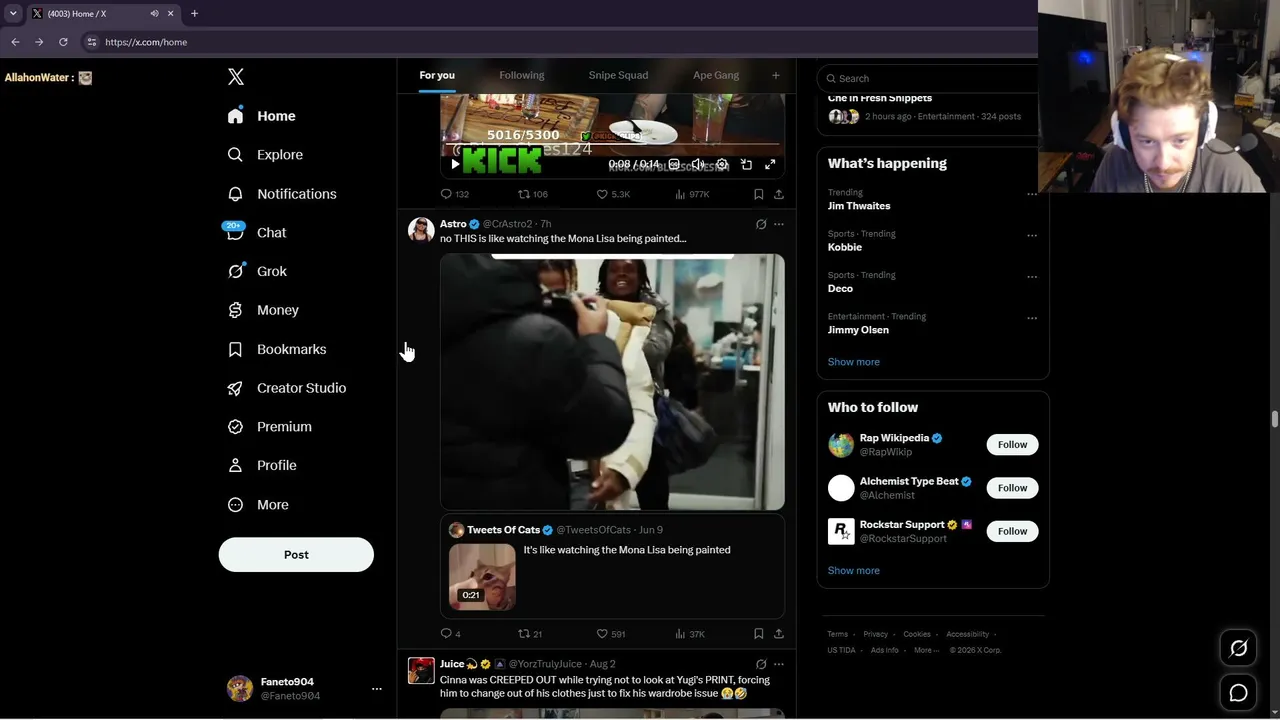Select the For you tab
Image resolution: width=1280 pixels, height=720 pixels.
pos(437,75)
